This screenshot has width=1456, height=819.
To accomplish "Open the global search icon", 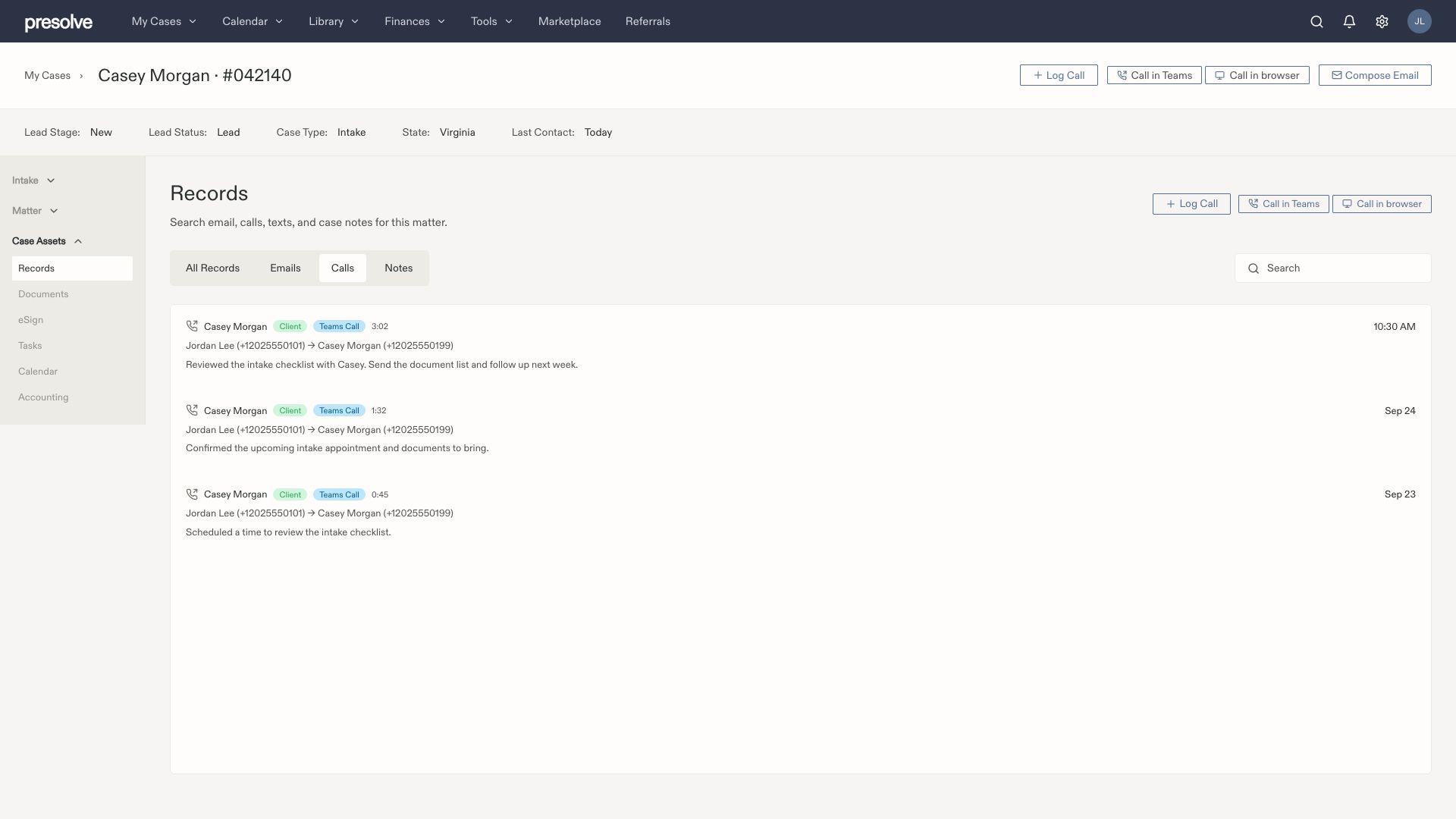I will click(x=1316, y=21).
